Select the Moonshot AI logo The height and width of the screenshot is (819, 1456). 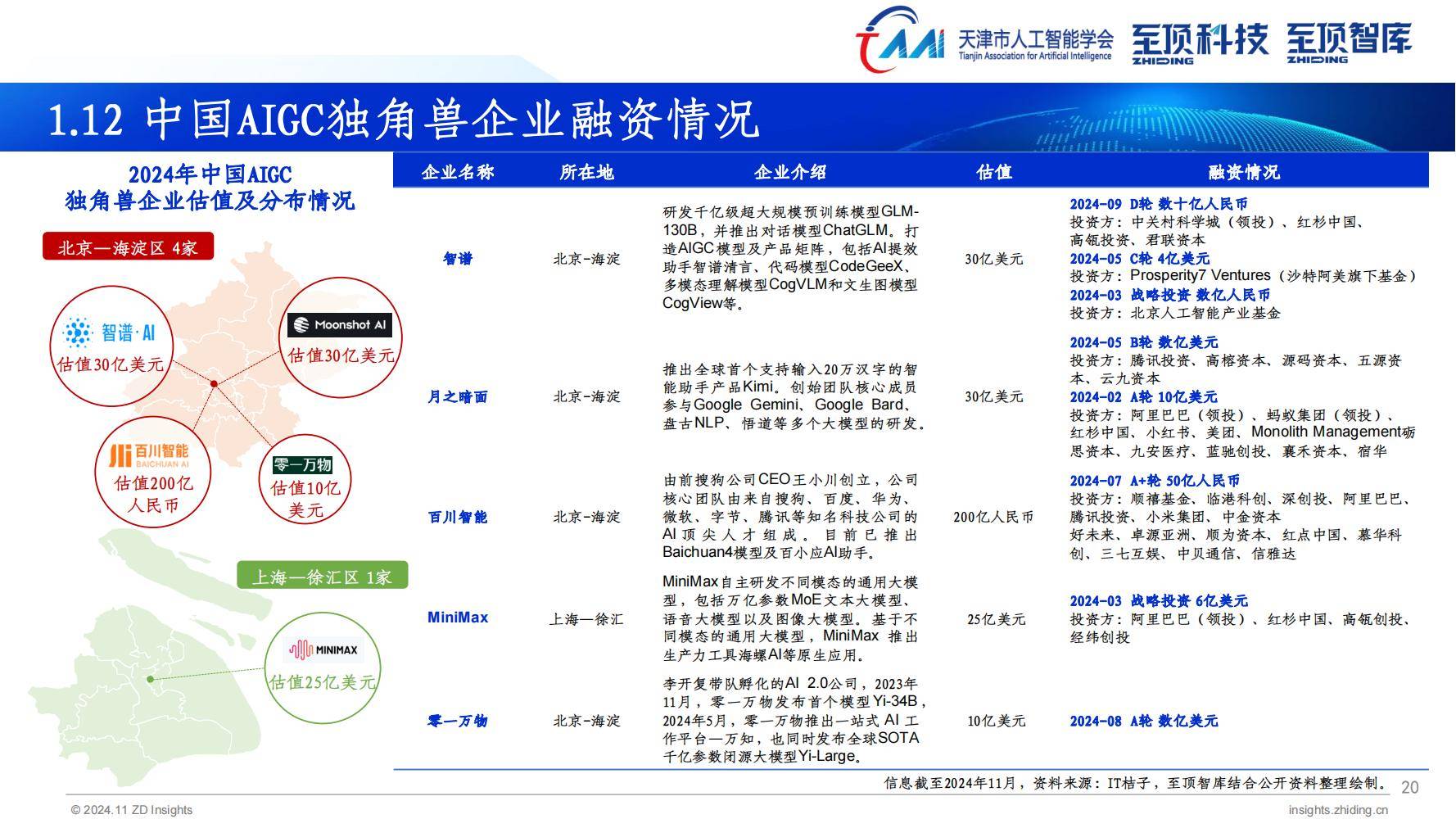point(340,324)
